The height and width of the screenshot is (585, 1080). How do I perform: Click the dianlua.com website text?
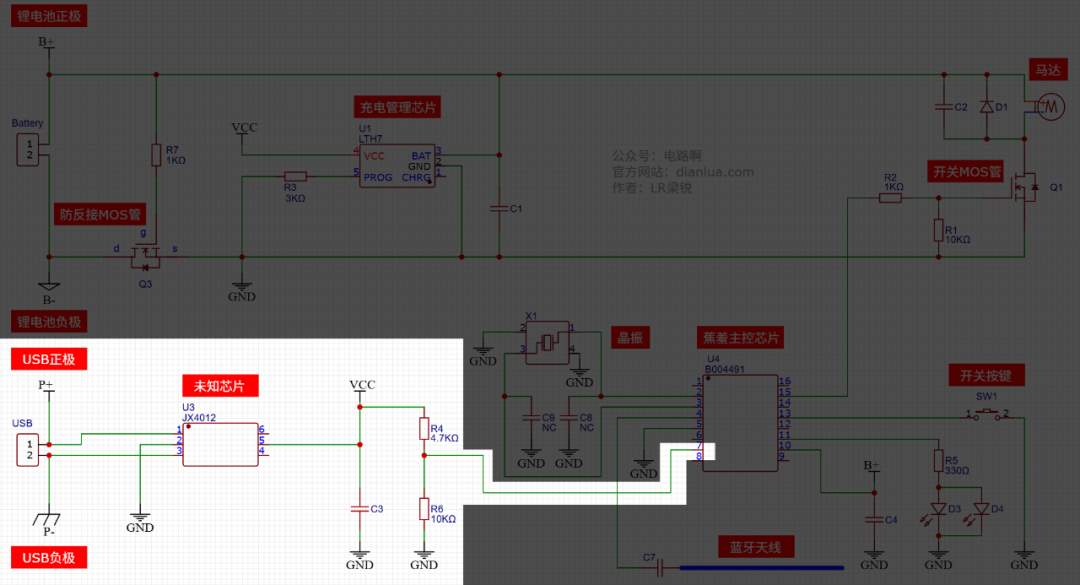715,172
